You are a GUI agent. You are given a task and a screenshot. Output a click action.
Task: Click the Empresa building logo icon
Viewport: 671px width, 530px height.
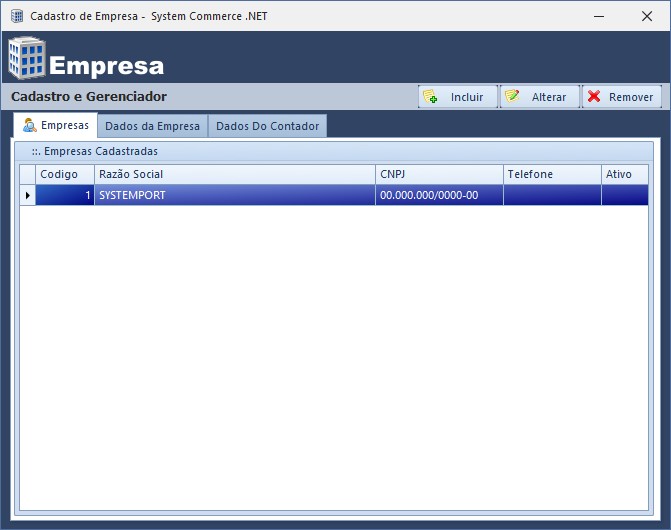pyautogui.click(x=27, y=58)
